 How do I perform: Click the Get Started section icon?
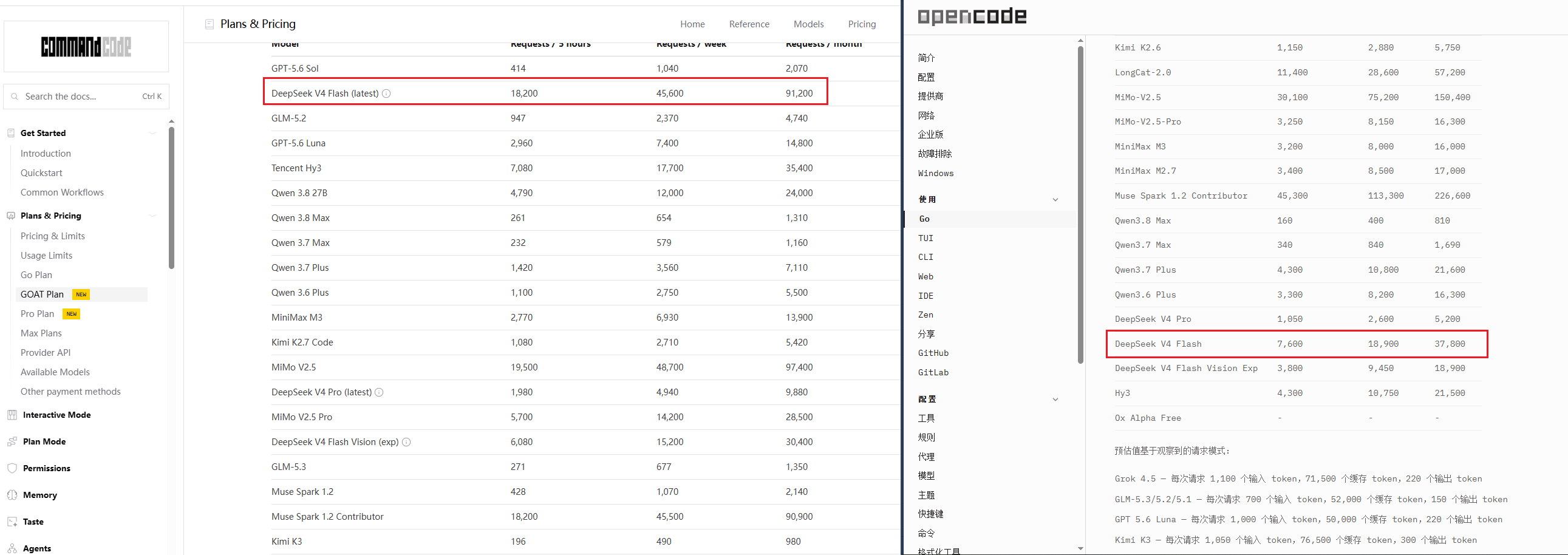(11, 132)
